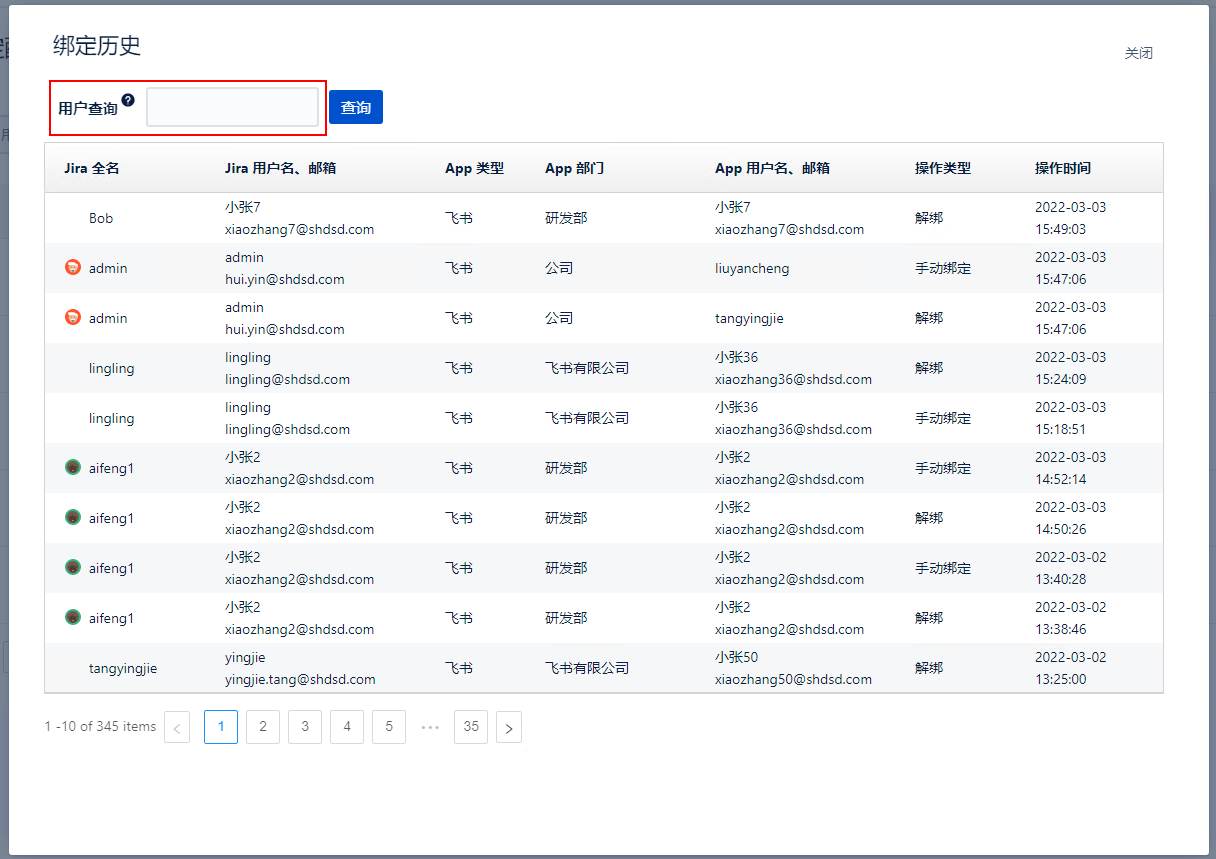Select page 3 in pagination
Image resolution: width=1216 pixels, height=859 pixels.
(305, 727)
